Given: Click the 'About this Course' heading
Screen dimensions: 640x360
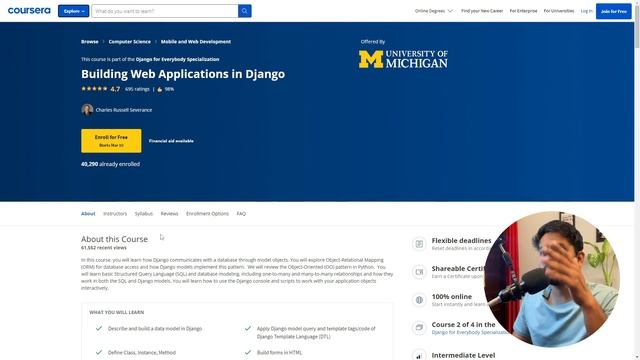Looking at the screenshot, I should coord(114,239).
